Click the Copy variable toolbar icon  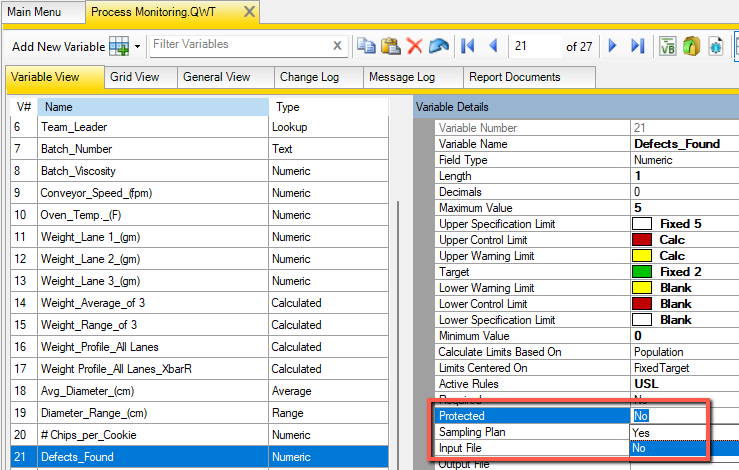366,46
